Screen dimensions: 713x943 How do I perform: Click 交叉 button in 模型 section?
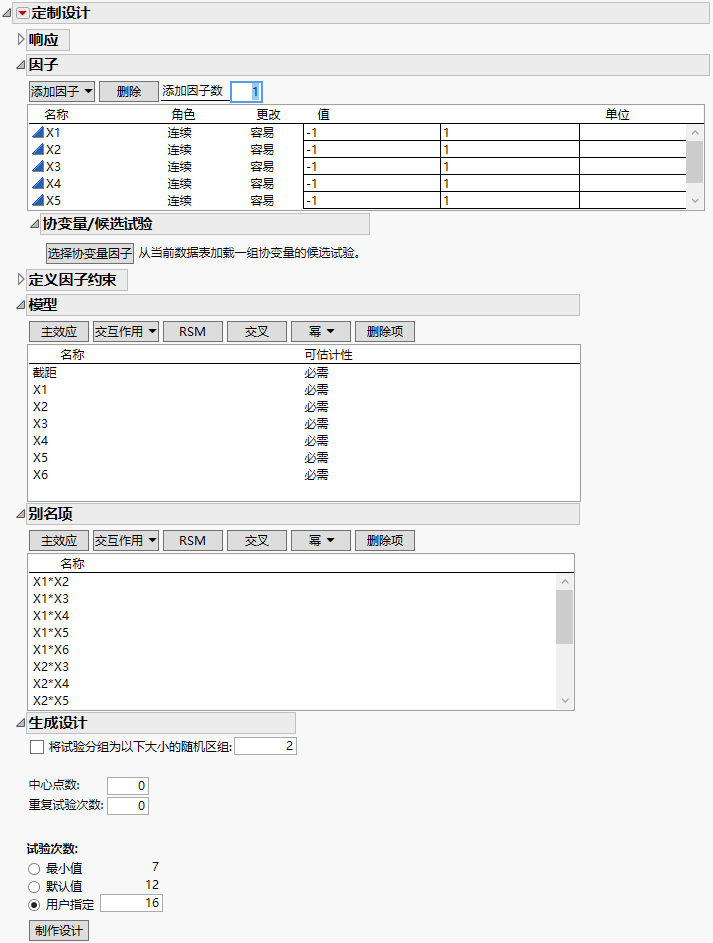point(257,331)
